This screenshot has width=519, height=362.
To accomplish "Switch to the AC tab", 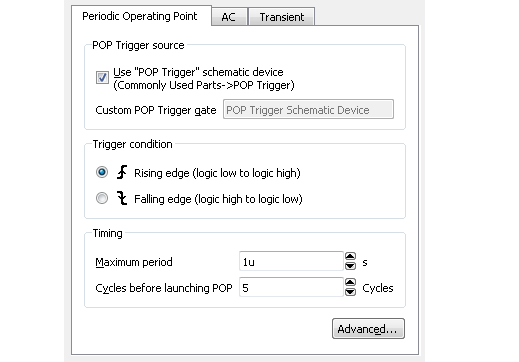I will tap(229, 17).
